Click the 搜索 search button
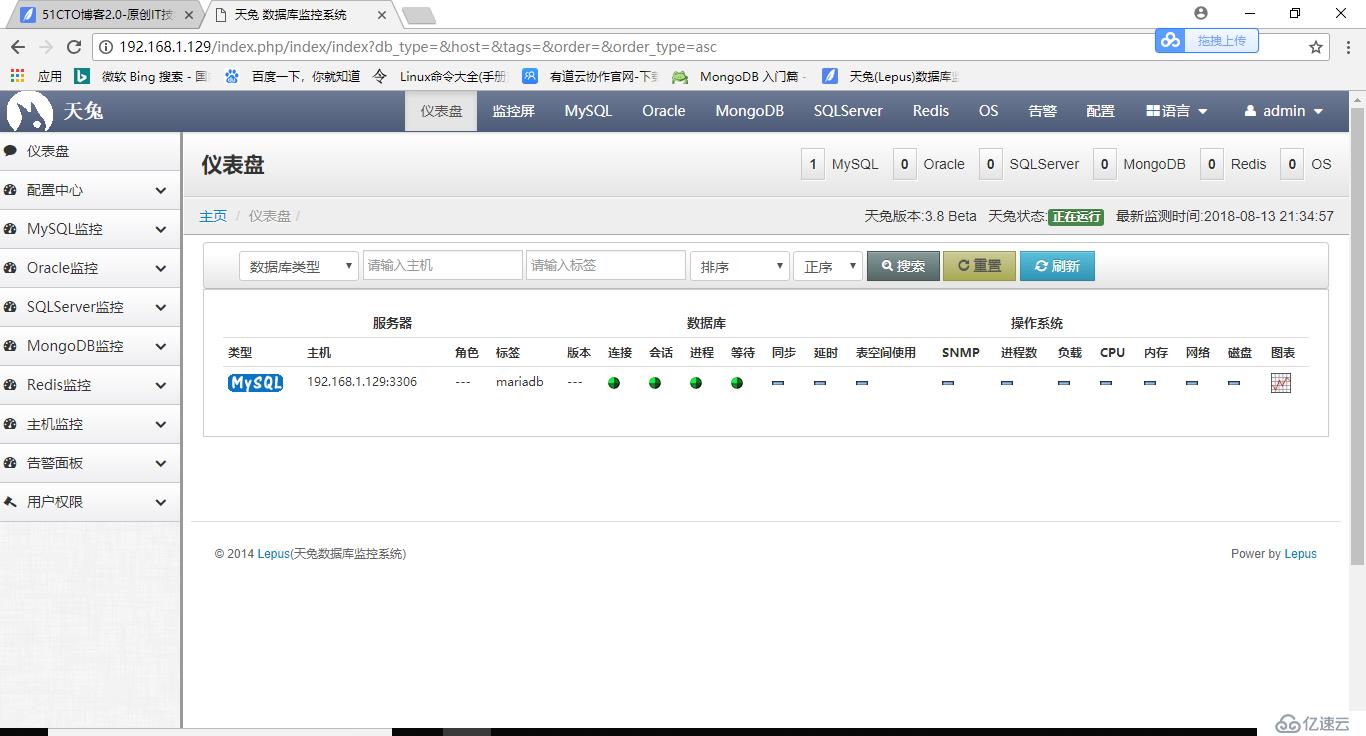Viewport: 1366px width, 736px height. click(903, 266)
